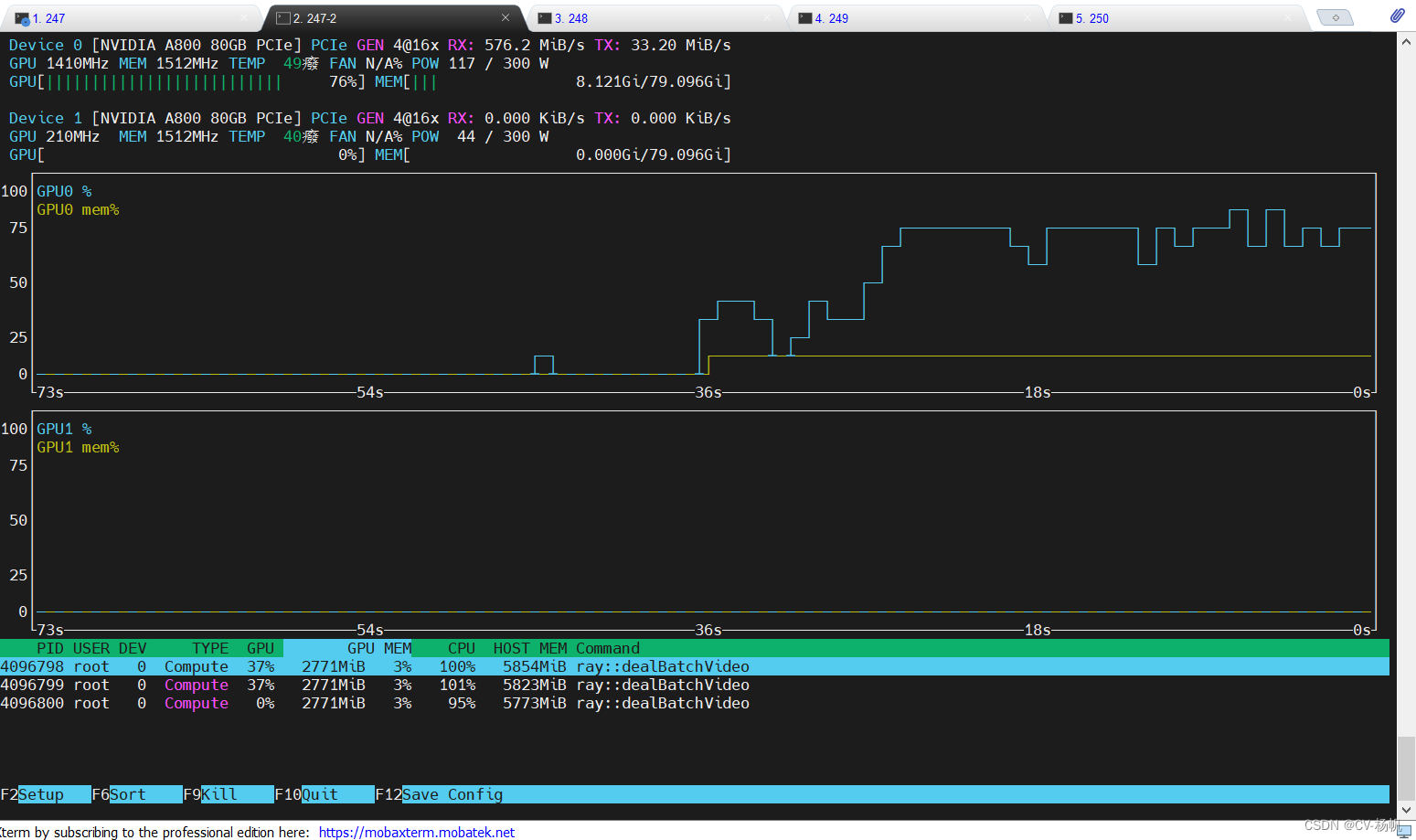The width and height of the screenshot is (1416, 840).
Task: Close the 2. 247-2 tab
Action: [506, 17]
